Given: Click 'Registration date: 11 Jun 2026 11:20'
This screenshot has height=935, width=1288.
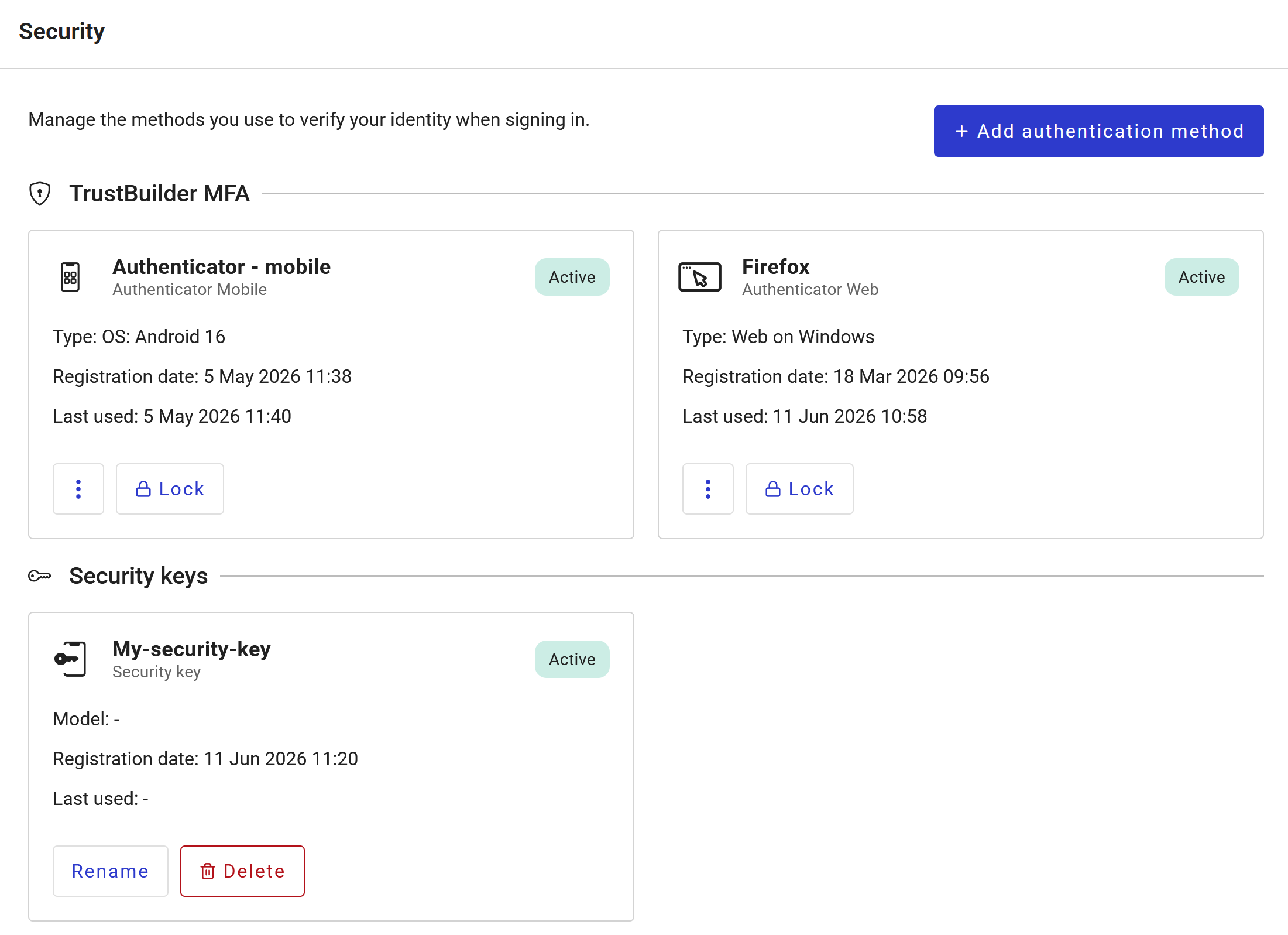Looking at the screenshot, I should pyautogui.click(x=205, y=759).
